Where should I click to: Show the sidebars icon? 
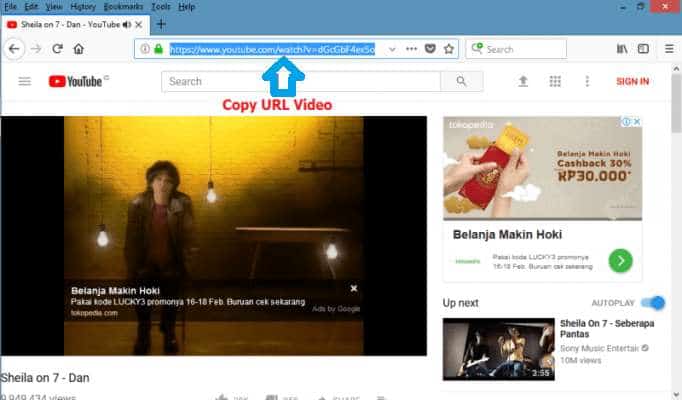coord(643,49)
